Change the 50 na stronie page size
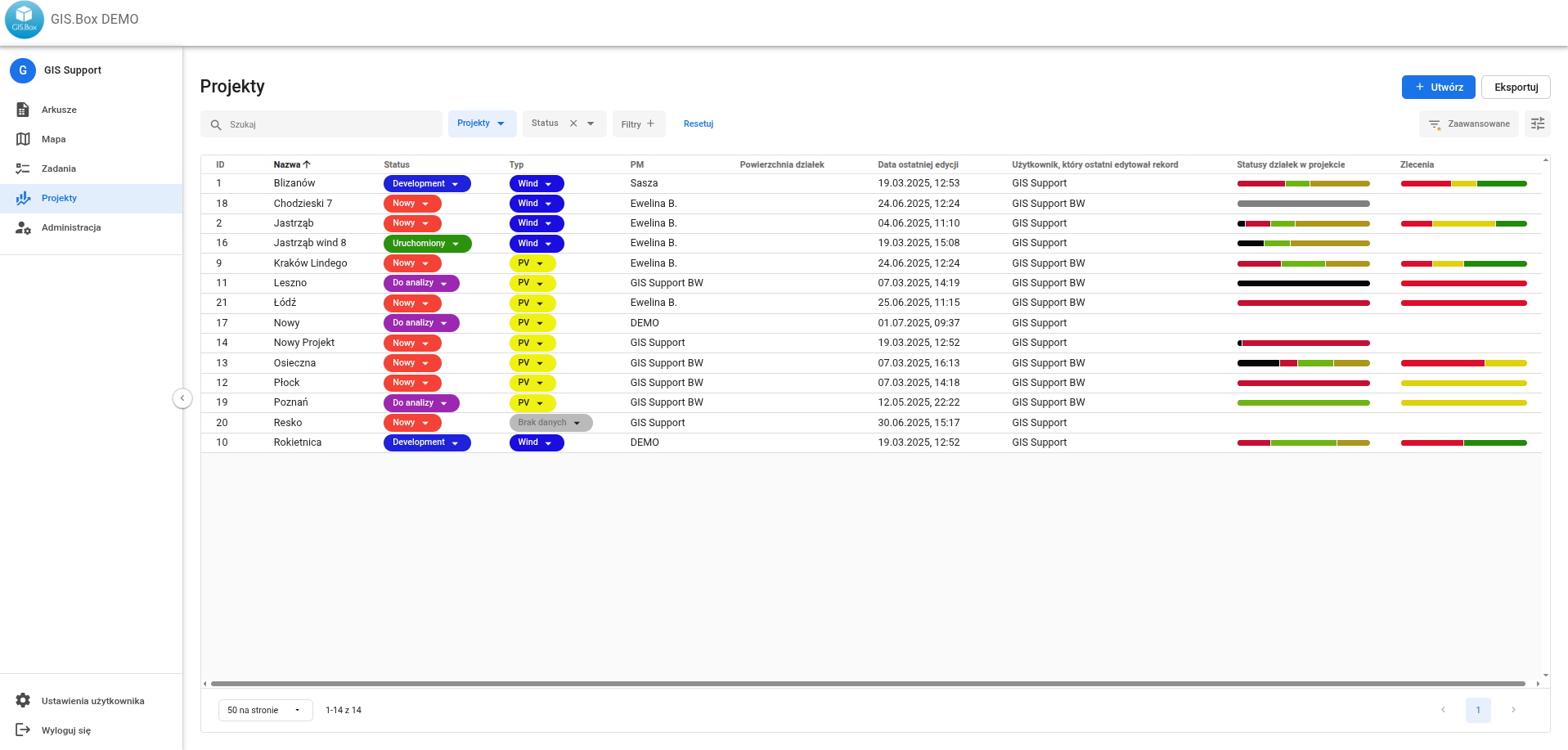This screenshot has width=1568, height=750. pos(265,710)
